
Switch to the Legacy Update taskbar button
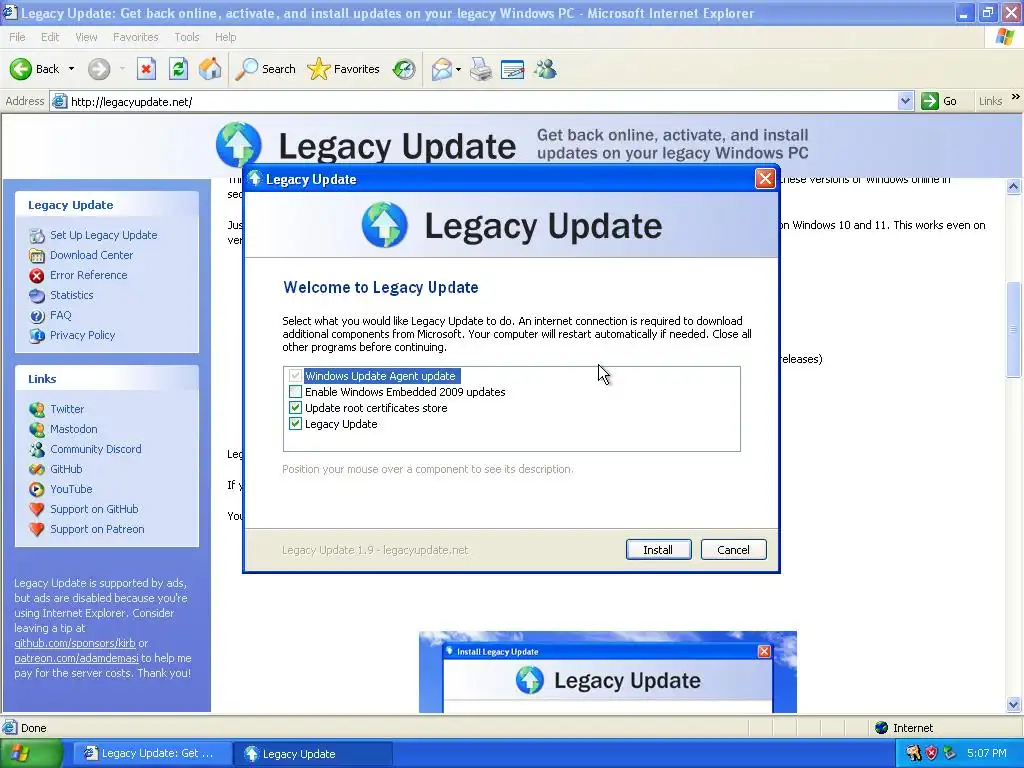point(313,754)
